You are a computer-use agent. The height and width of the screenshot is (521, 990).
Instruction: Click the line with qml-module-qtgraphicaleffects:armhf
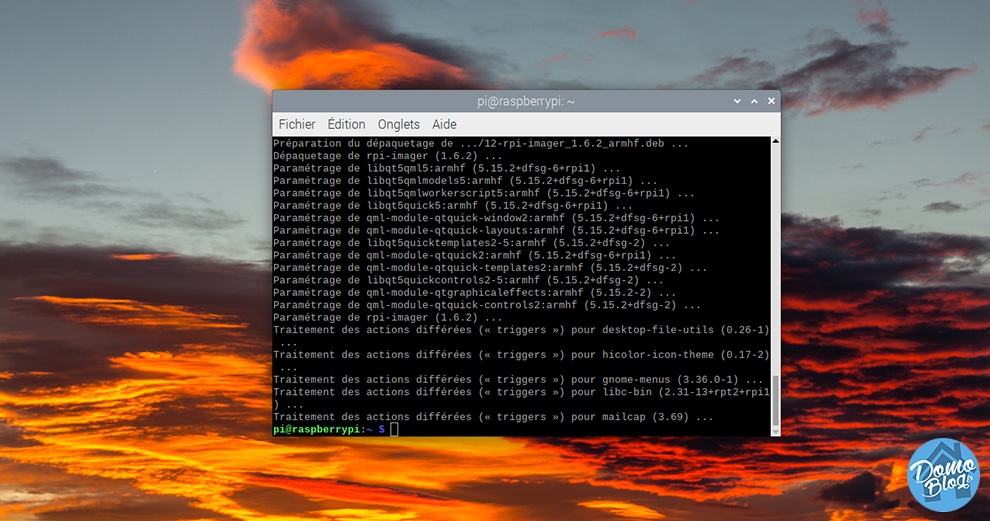coord(474,292)
